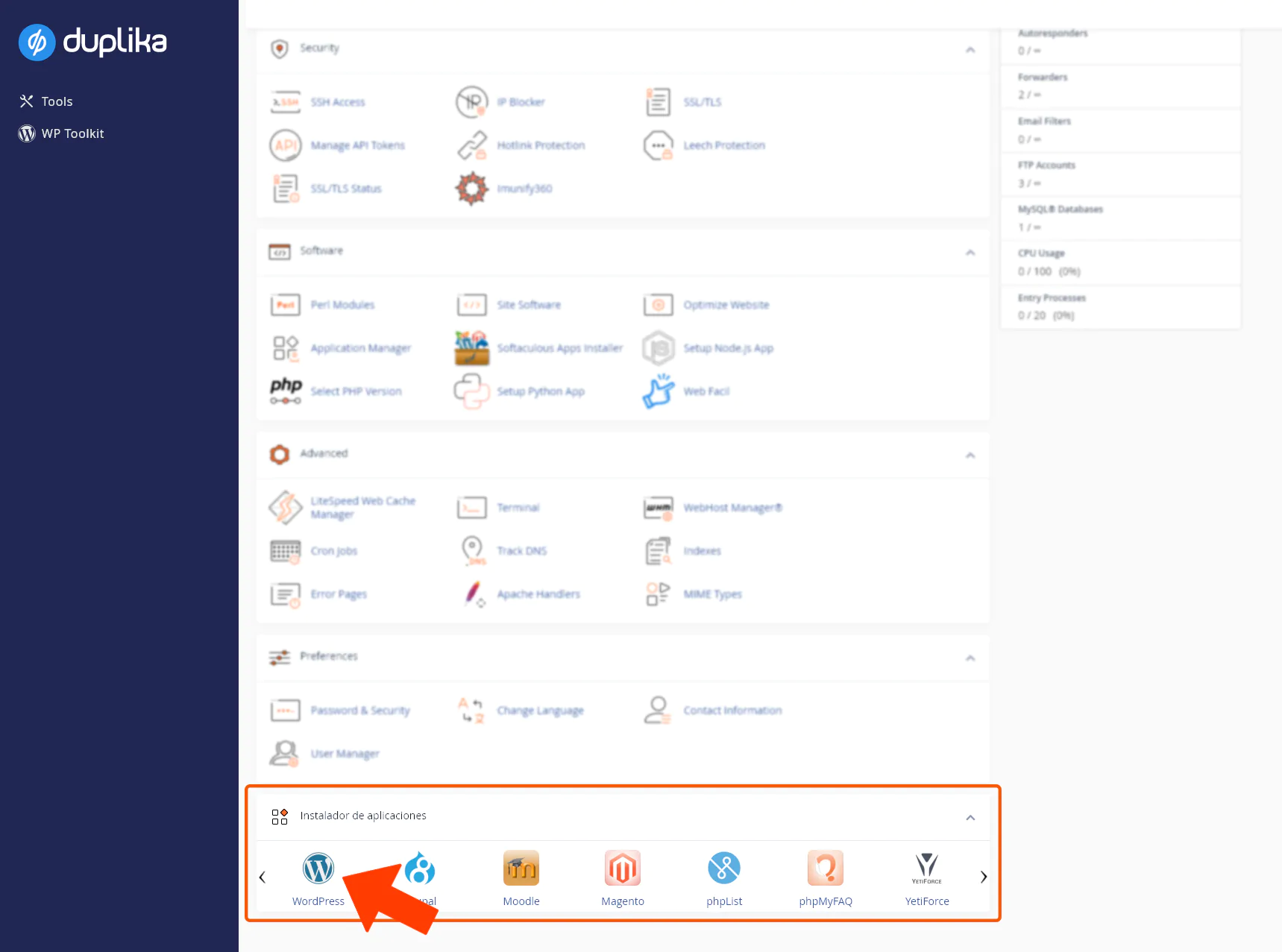The image size is (1282, 952).
Task: Select the Drupal application icon
Action: 420,869
